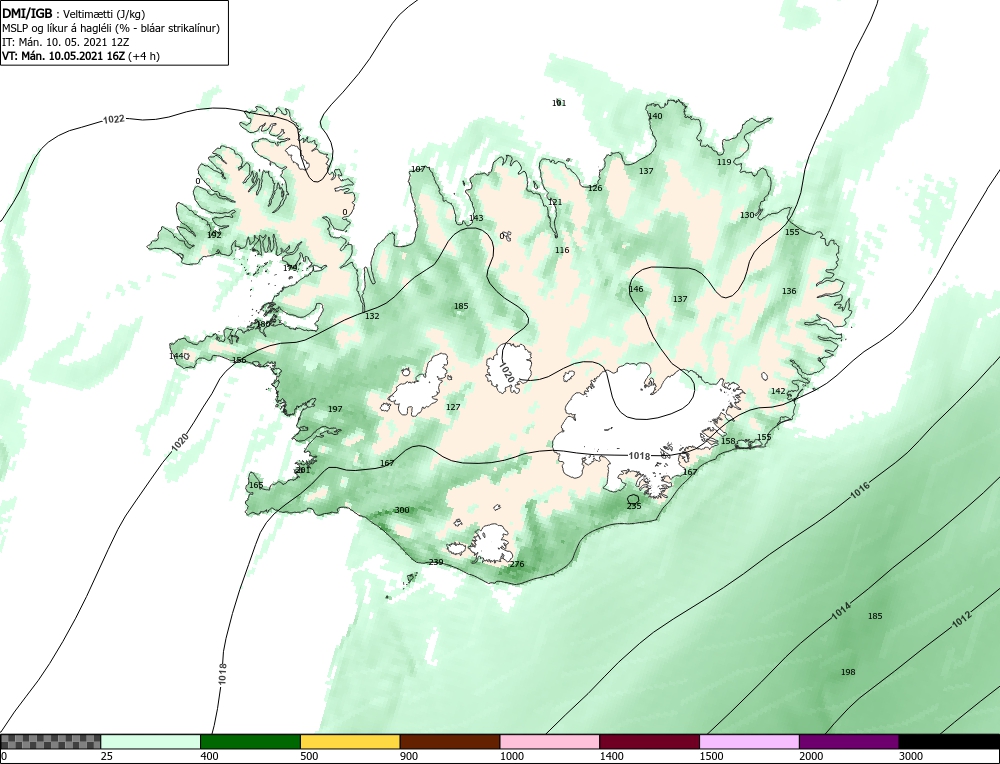Screen dimensions: 1000x764
Task: Click the legend tick label 25
Action: [x=106, y=757]
